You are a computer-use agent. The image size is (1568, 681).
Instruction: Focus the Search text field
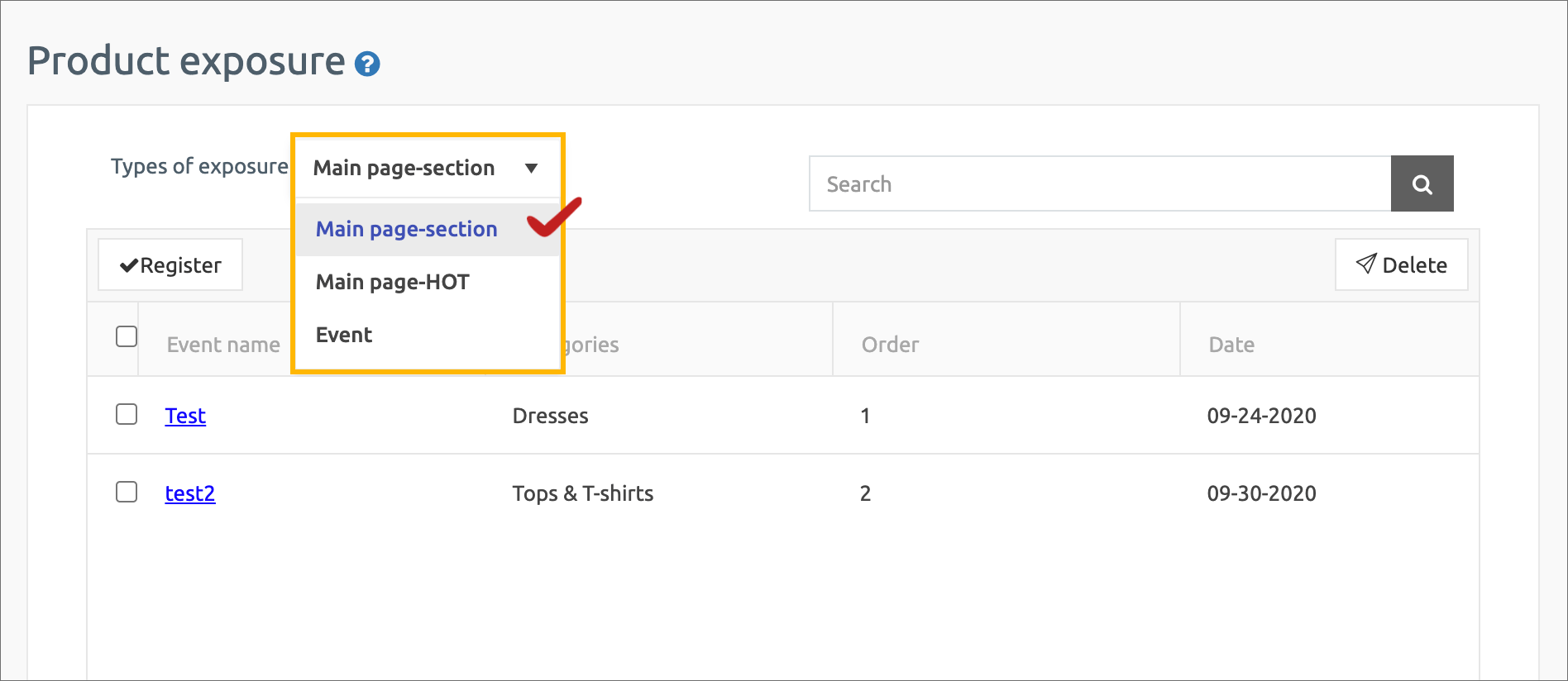tap(1100, 183)
